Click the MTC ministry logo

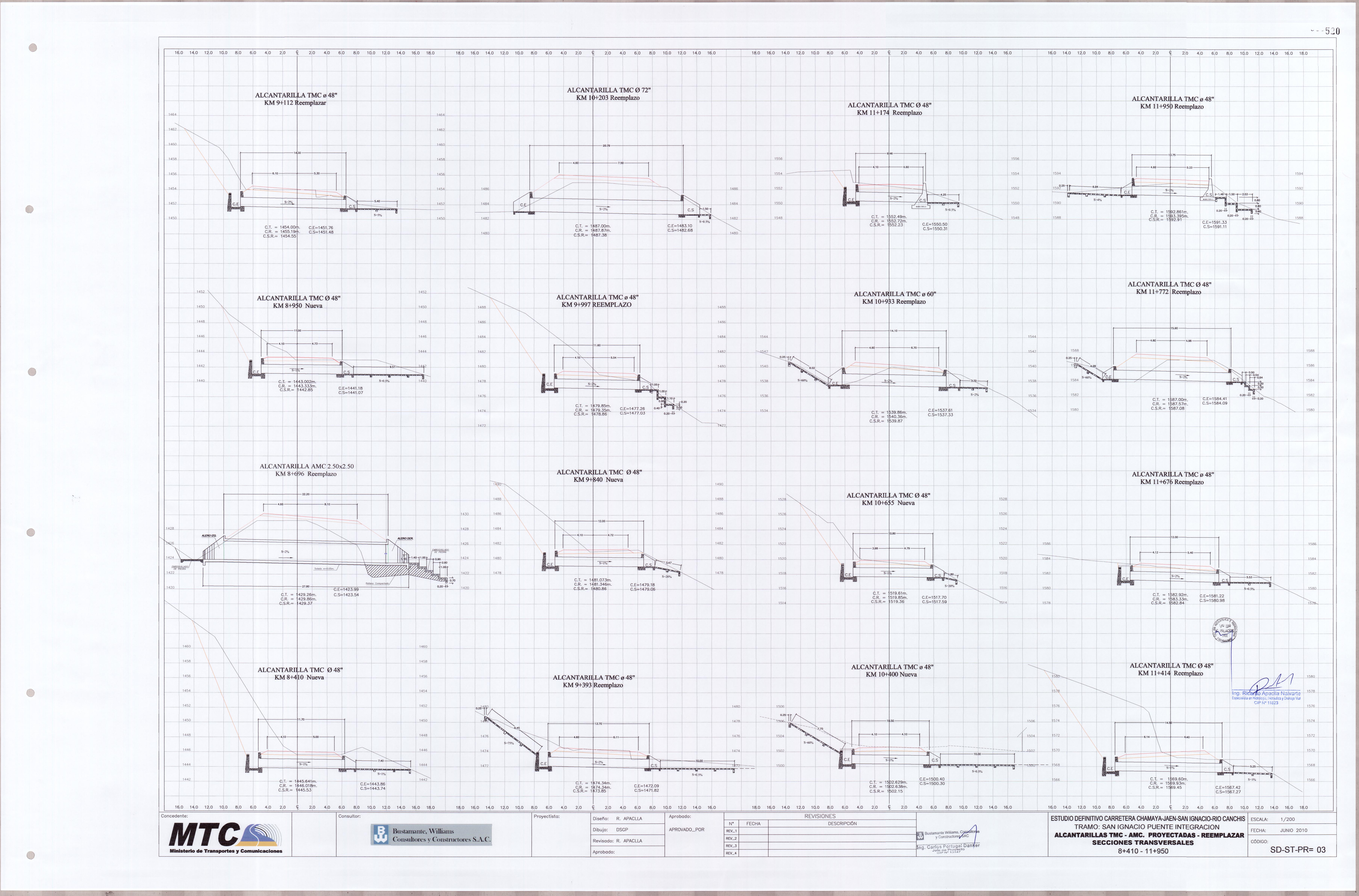click(226, 835)
